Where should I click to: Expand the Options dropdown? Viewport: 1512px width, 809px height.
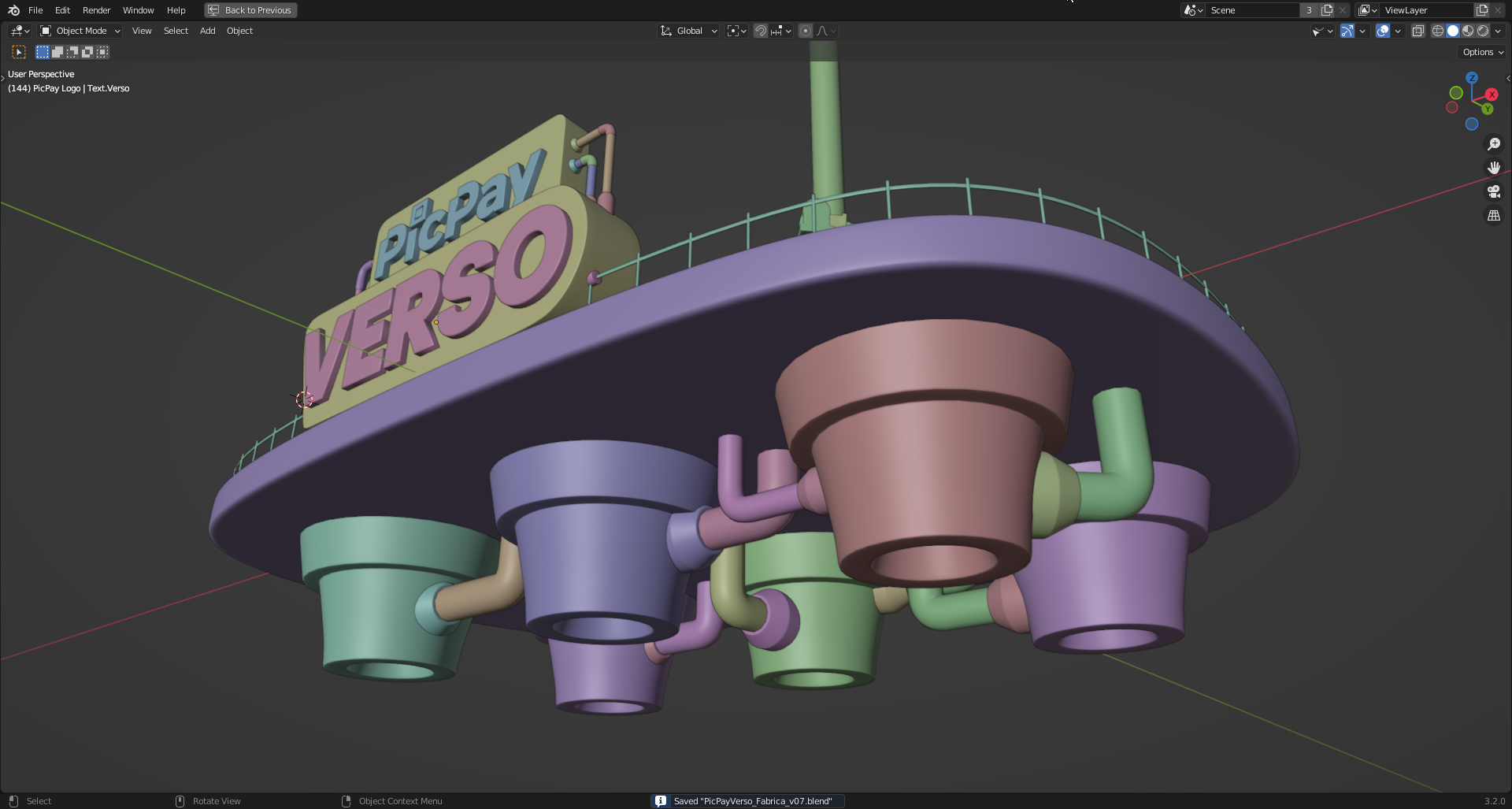click(1483, 52)
